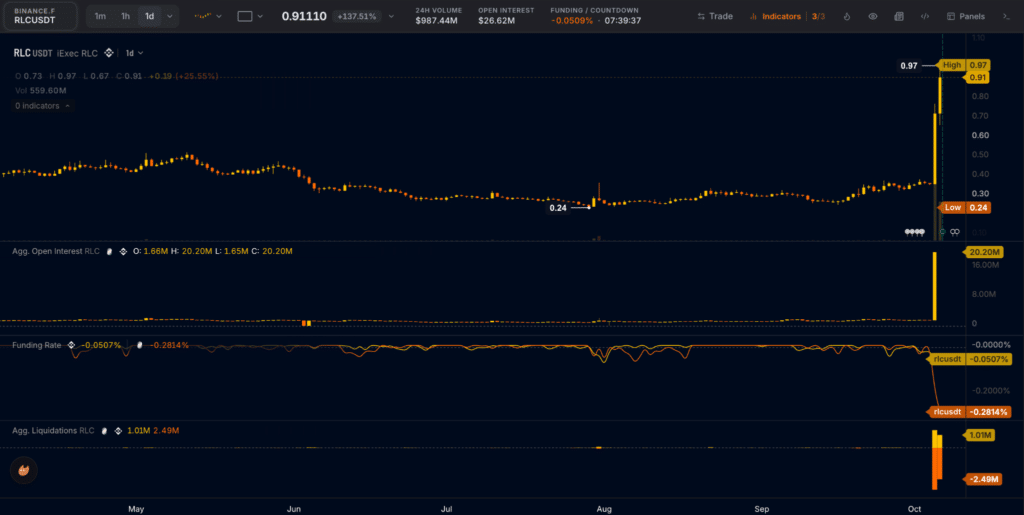Click the 1.01M liquidations axis tag

(x=979, y=435)
